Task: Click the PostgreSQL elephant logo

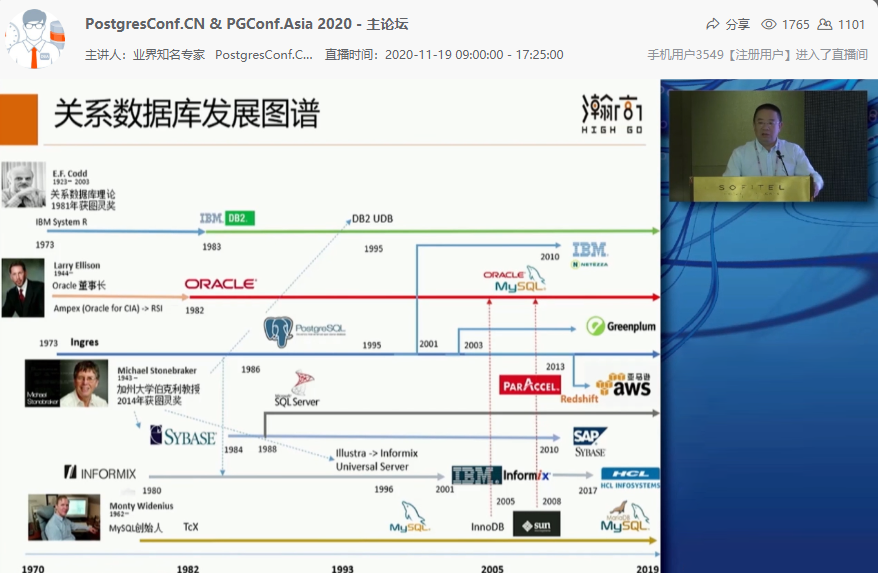Action: point(304,331)
